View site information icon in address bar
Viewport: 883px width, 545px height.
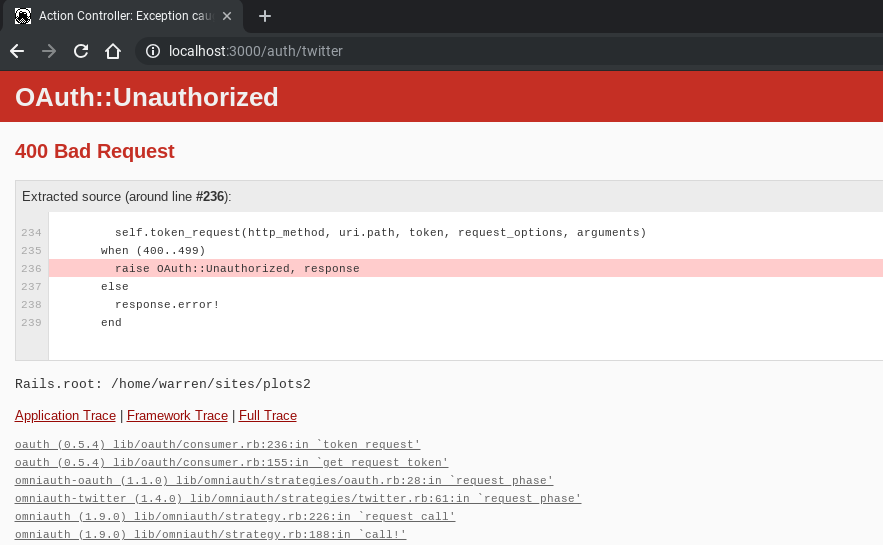[153, 51]
